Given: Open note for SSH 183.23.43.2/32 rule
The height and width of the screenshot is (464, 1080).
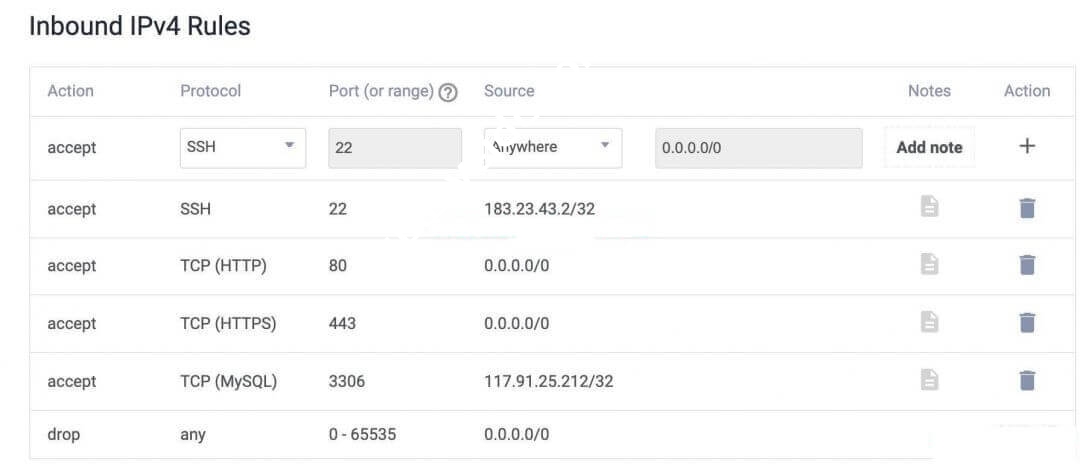Looking at the screenshot, I should (x=929, y=207).
